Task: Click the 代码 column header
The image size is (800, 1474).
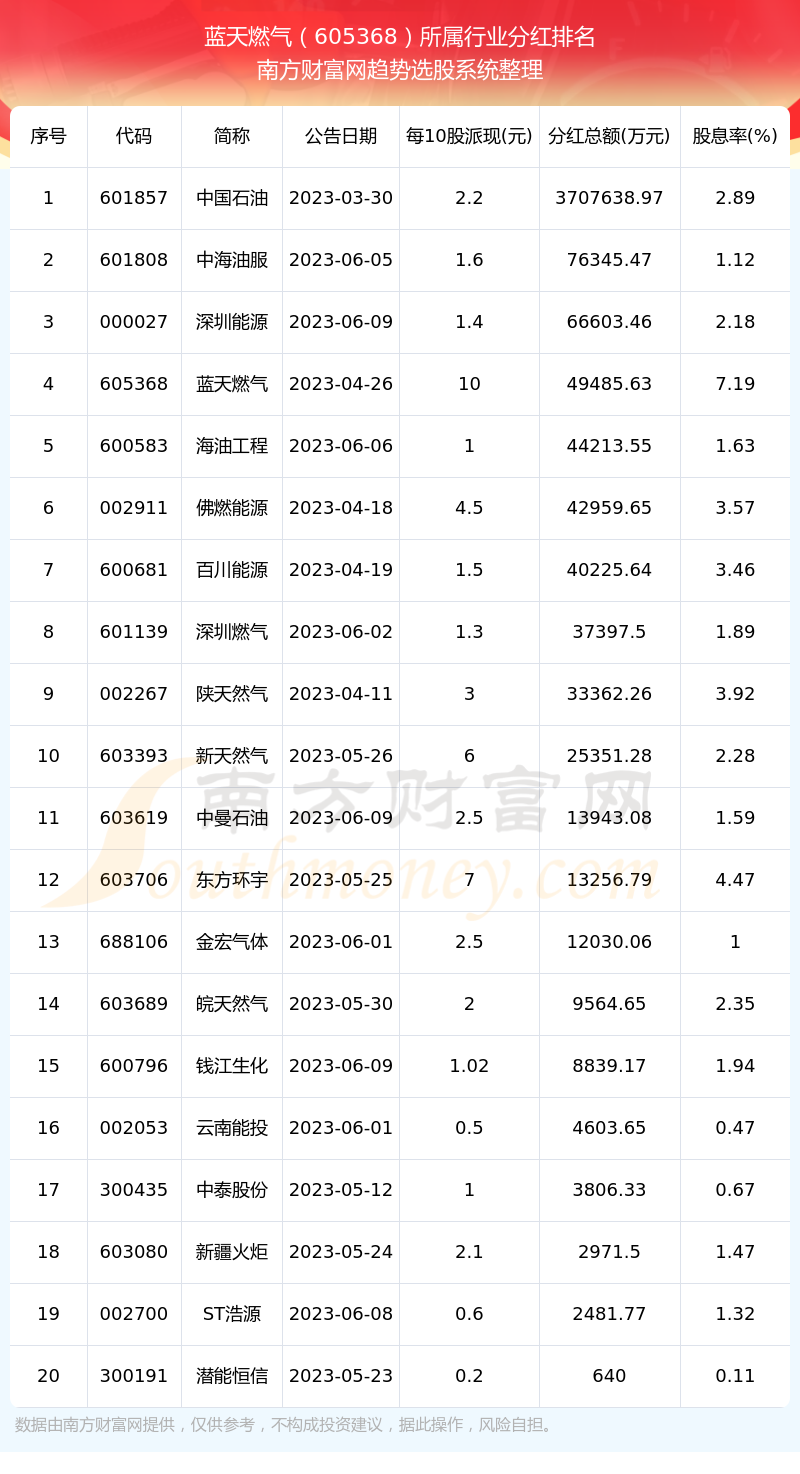Action: click(x=134, y=136)
